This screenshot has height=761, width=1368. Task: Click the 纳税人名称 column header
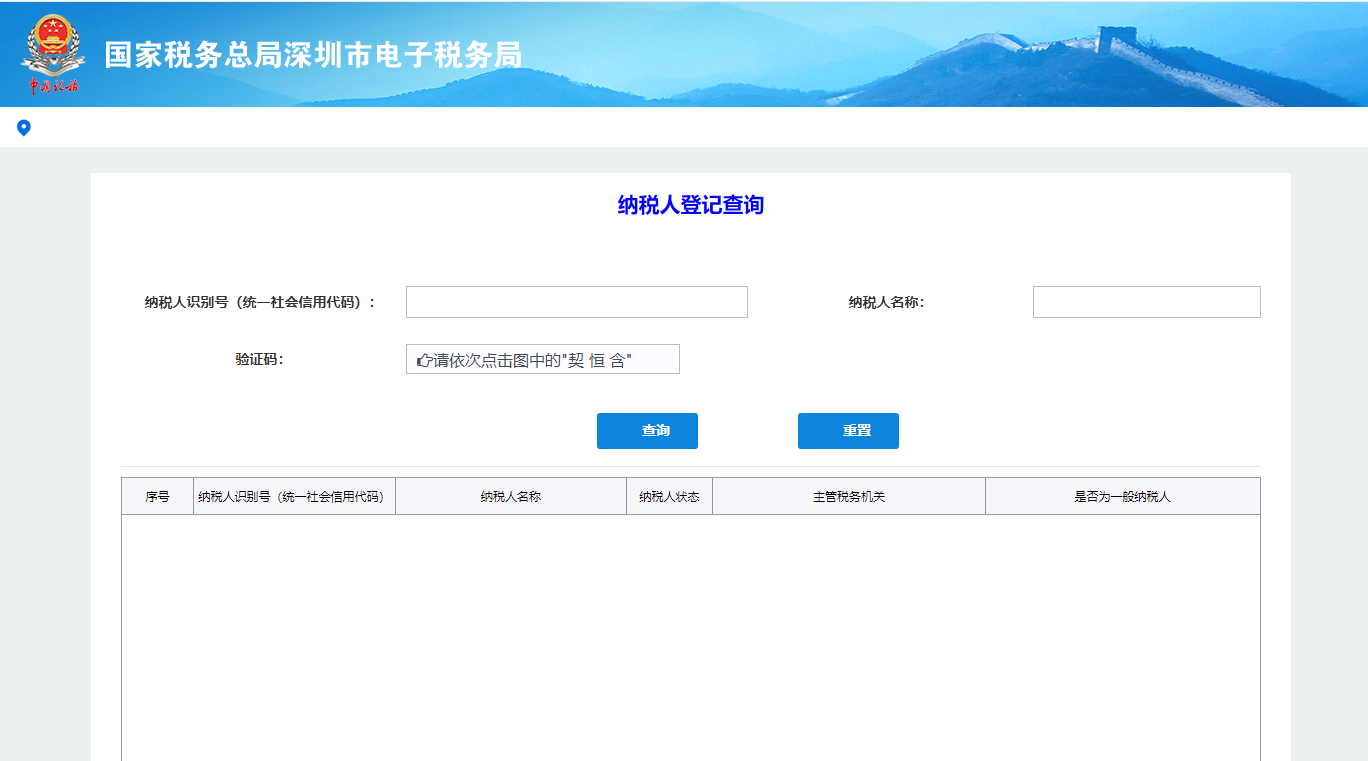point(511,495)
